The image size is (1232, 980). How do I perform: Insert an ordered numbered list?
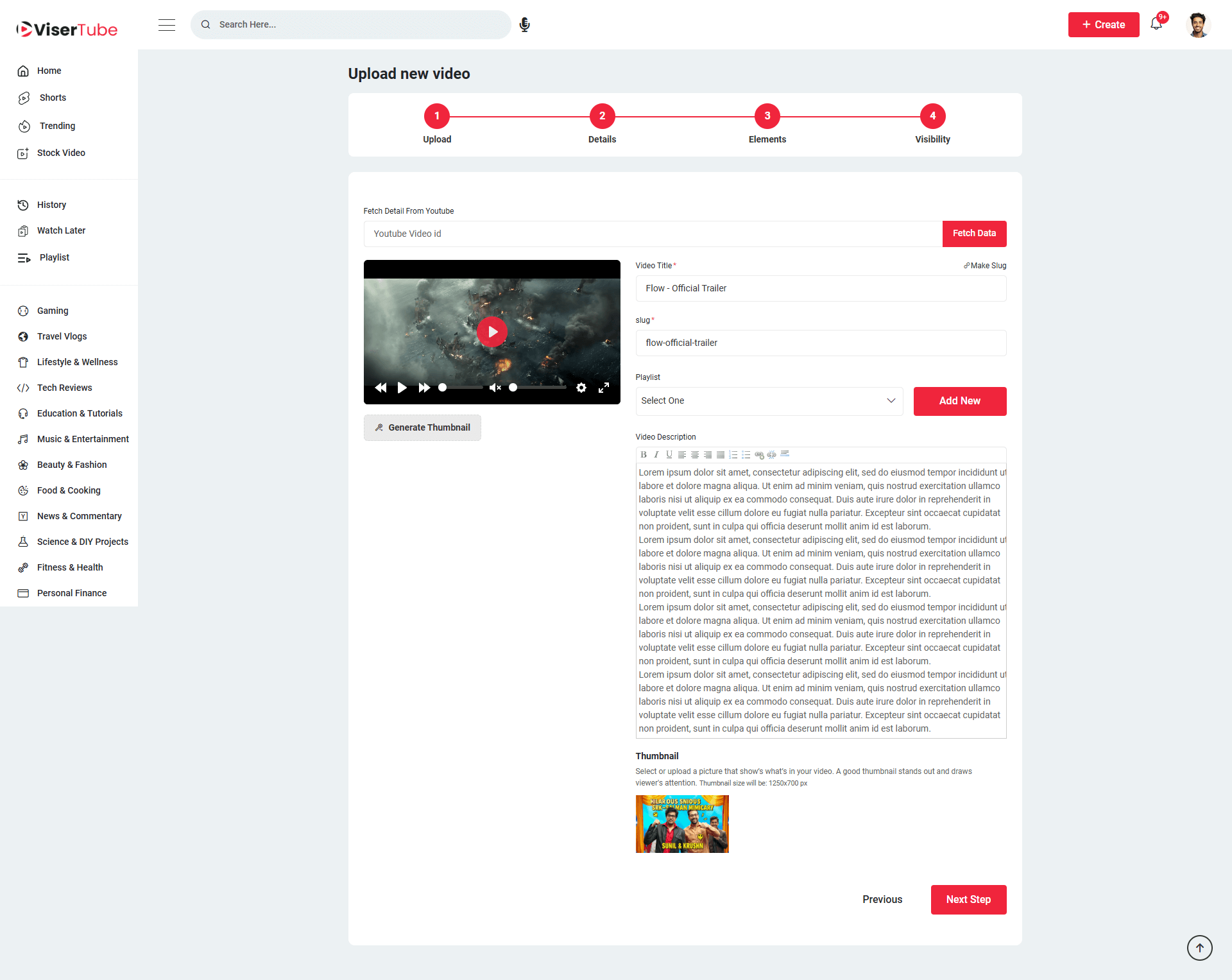pos(733,455)
